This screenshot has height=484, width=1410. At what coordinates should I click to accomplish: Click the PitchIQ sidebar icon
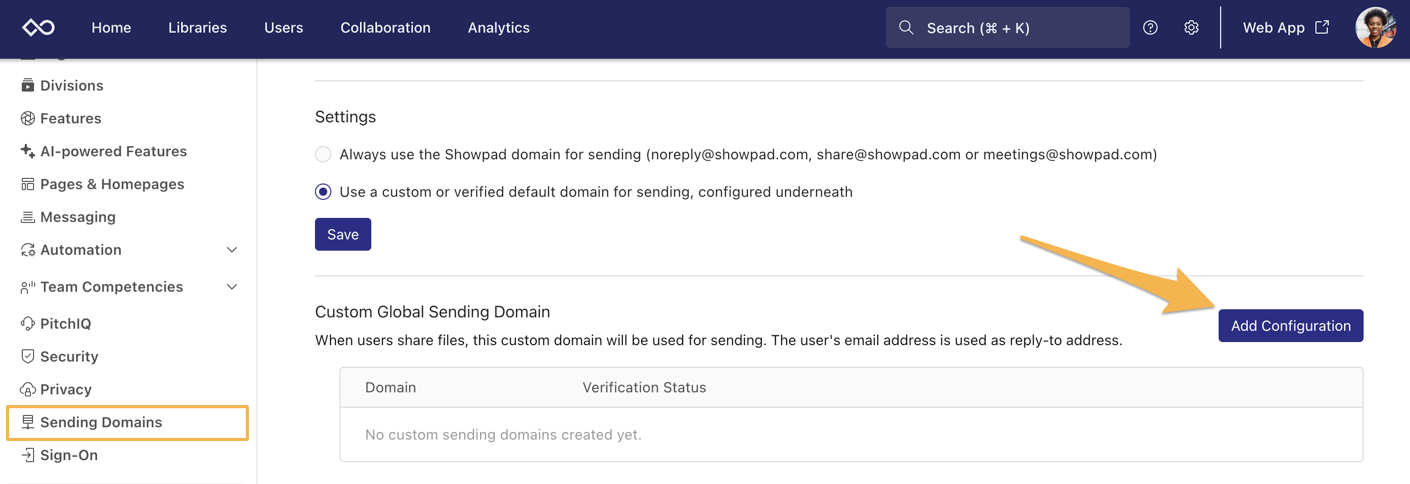coord(27,324)
